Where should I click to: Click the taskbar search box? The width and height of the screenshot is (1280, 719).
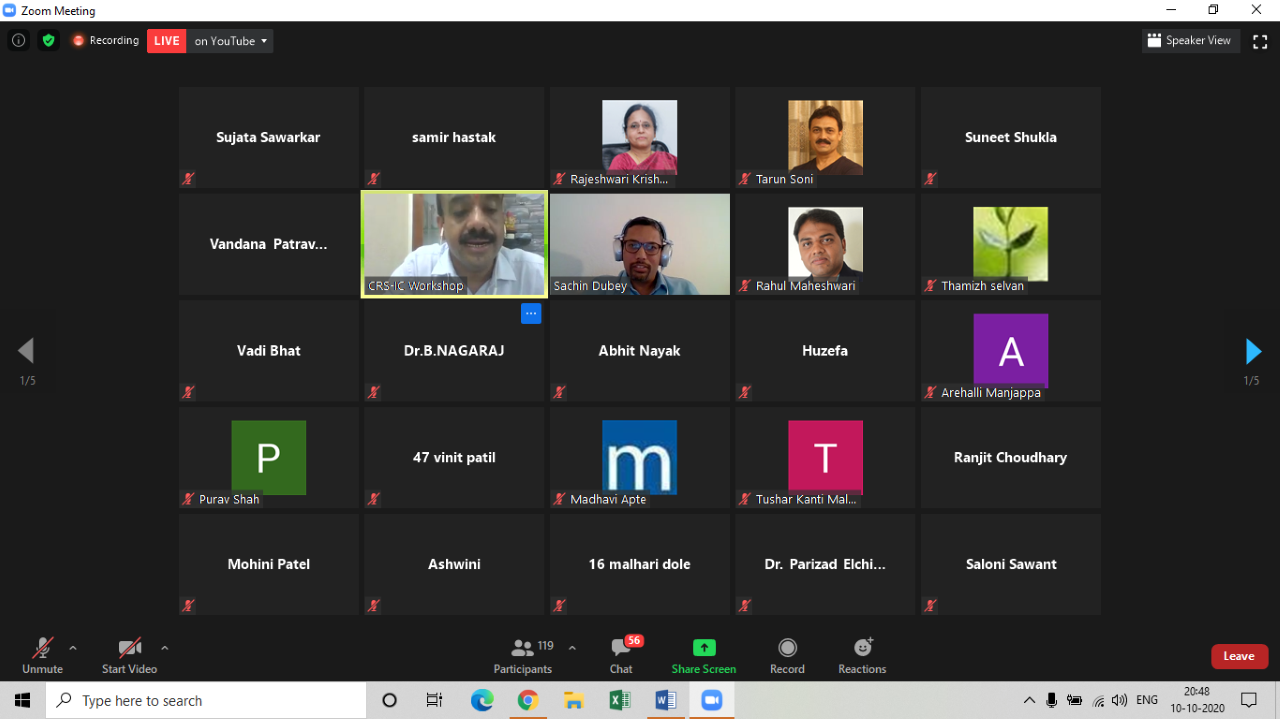pyautogui.click(x=206, y=700)
